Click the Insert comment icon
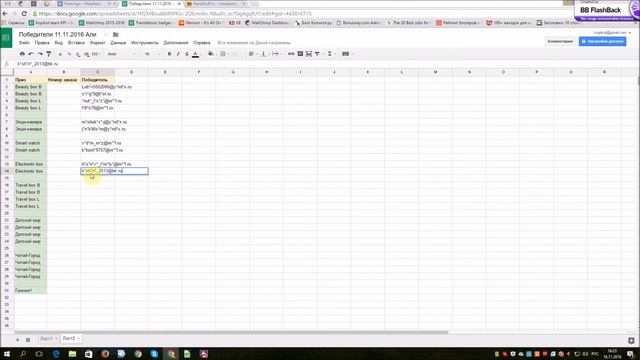 (300, 54)
